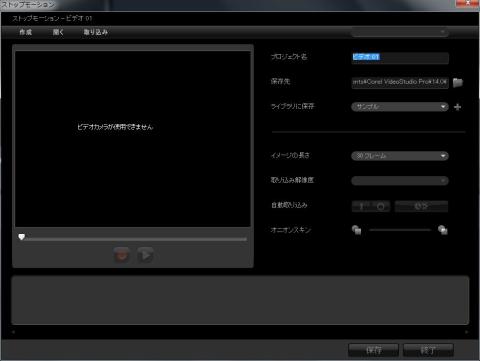
Task: Click the preview scrubber handle
Action: [x=22, y=237]
